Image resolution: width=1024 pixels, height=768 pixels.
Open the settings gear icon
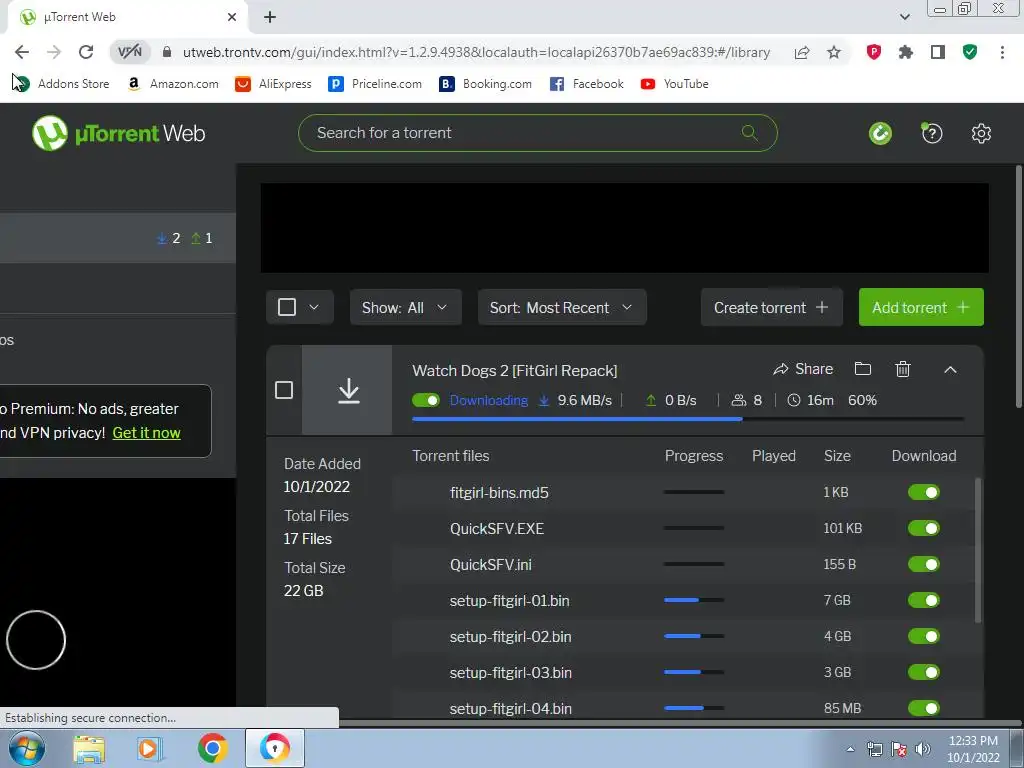pyautogui.click(x=981, y=133)
